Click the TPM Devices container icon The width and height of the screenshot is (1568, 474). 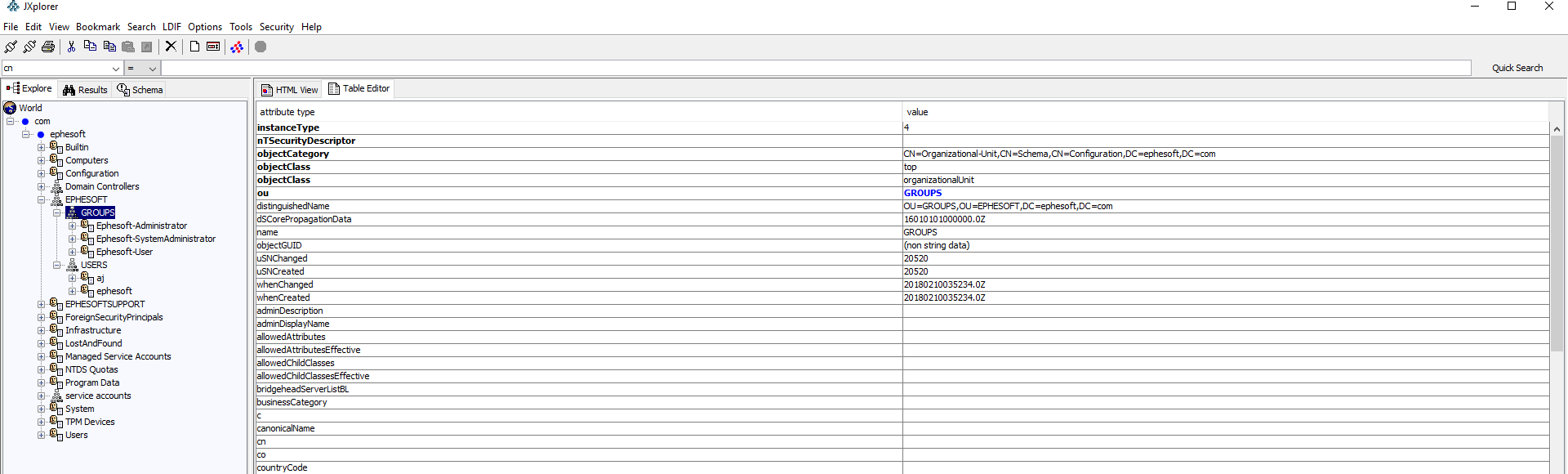[x=56, y=422]
